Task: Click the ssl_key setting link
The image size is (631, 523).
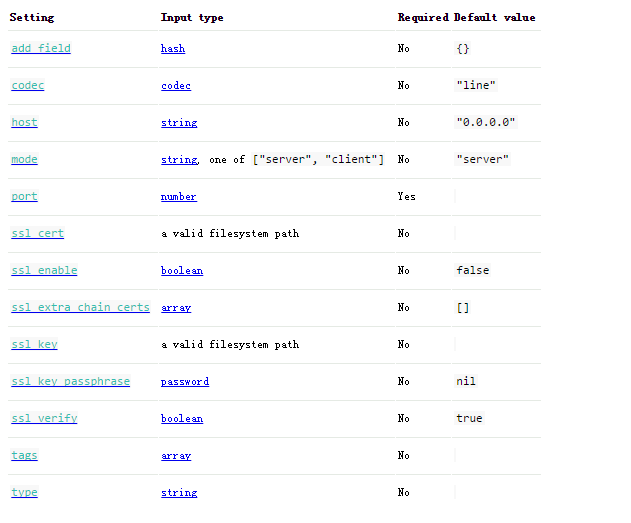Action: pyautogui.click(x=34, y=345)
